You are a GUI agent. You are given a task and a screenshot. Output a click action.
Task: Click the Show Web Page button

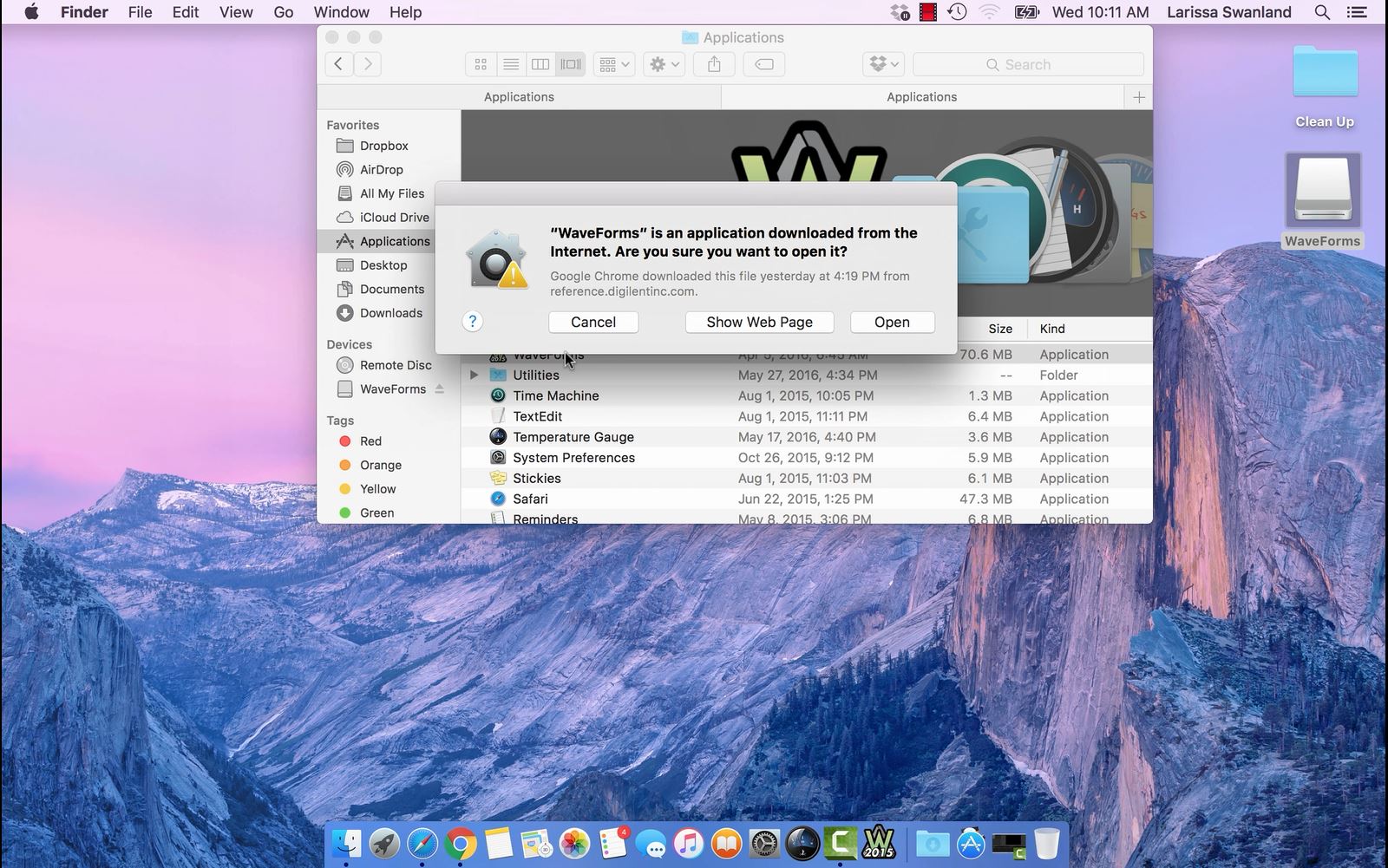click(x=759, y=322)
